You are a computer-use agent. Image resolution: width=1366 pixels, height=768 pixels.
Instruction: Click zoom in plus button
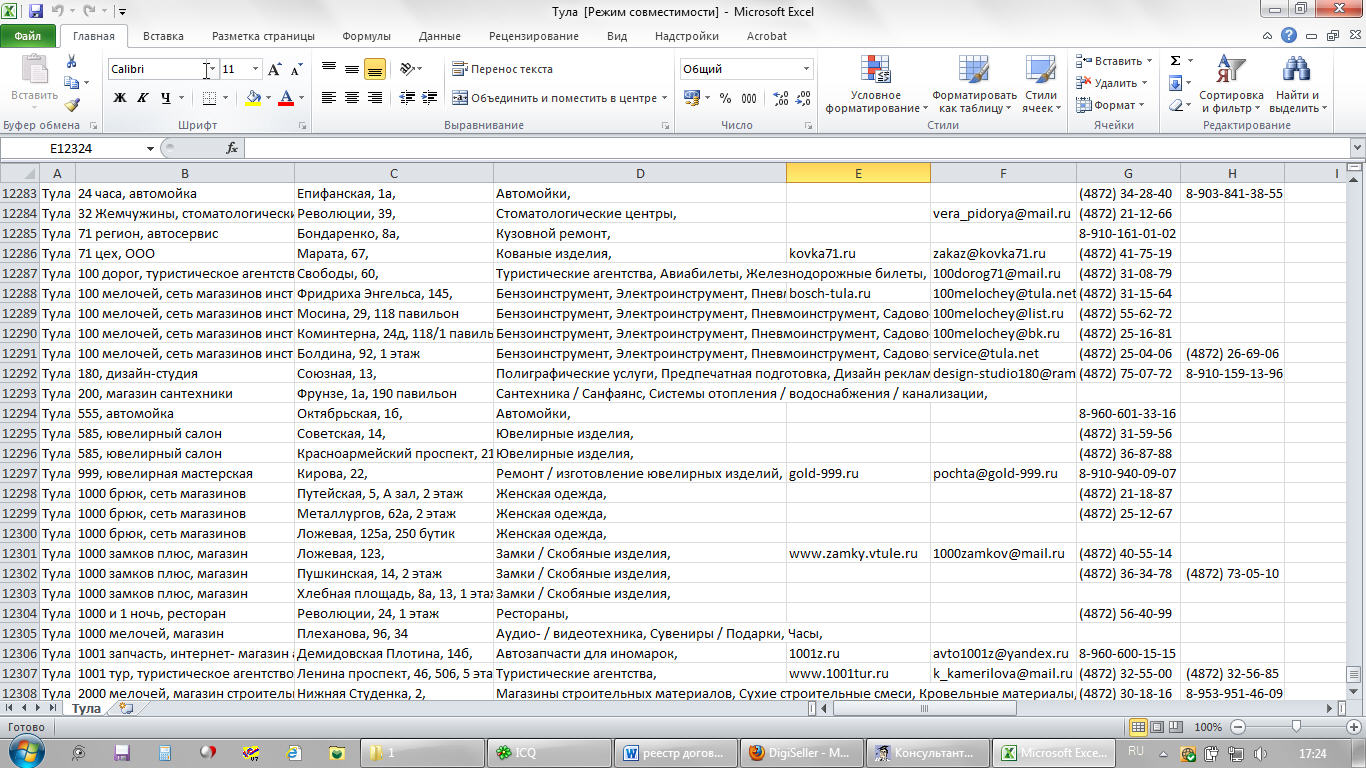[x=1353, y=727]
